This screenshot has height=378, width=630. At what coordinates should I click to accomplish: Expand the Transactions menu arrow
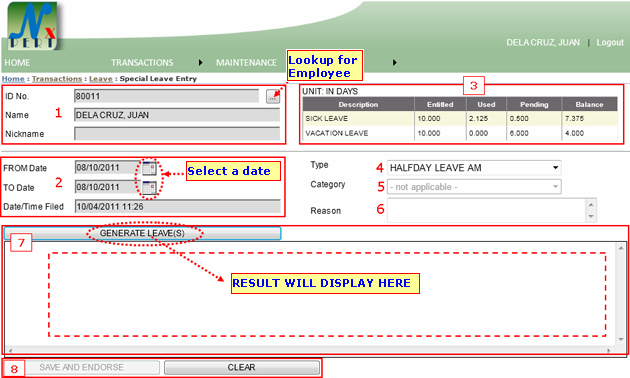point(200,63)
